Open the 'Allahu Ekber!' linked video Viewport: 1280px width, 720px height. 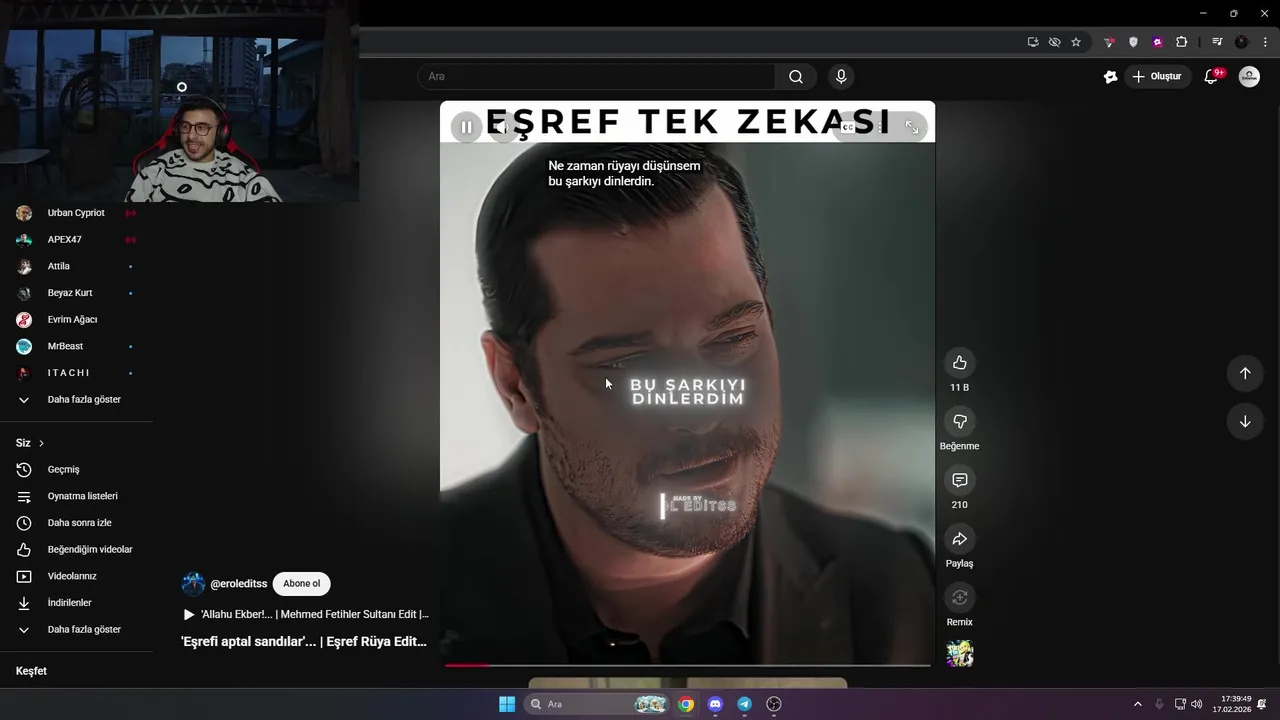(306, 615)
